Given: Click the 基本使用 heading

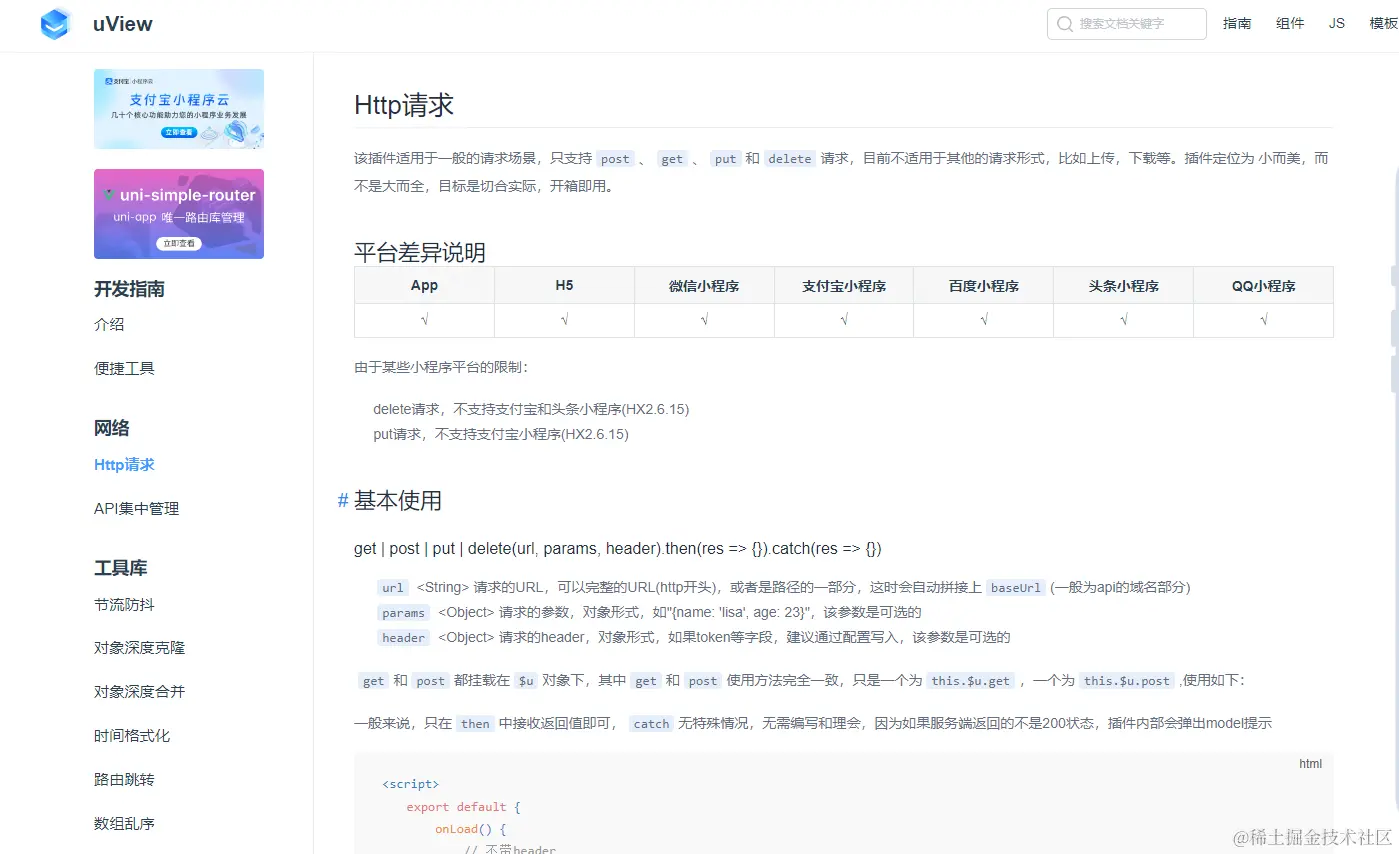Looking at the screenshot, I should pos(398,501).
